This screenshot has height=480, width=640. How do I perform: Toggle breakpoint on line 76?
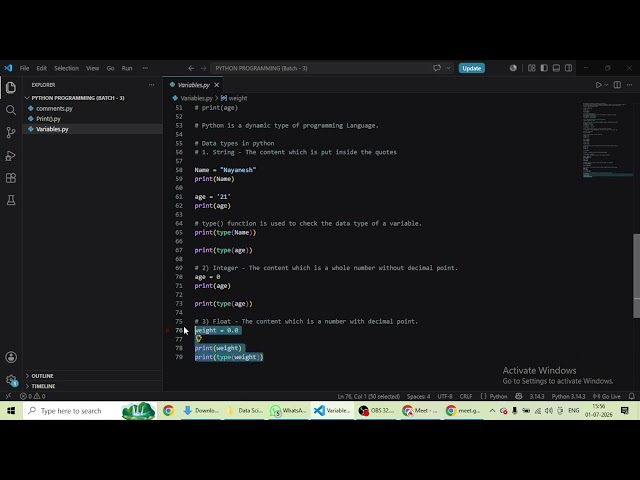tap(167, 330)
